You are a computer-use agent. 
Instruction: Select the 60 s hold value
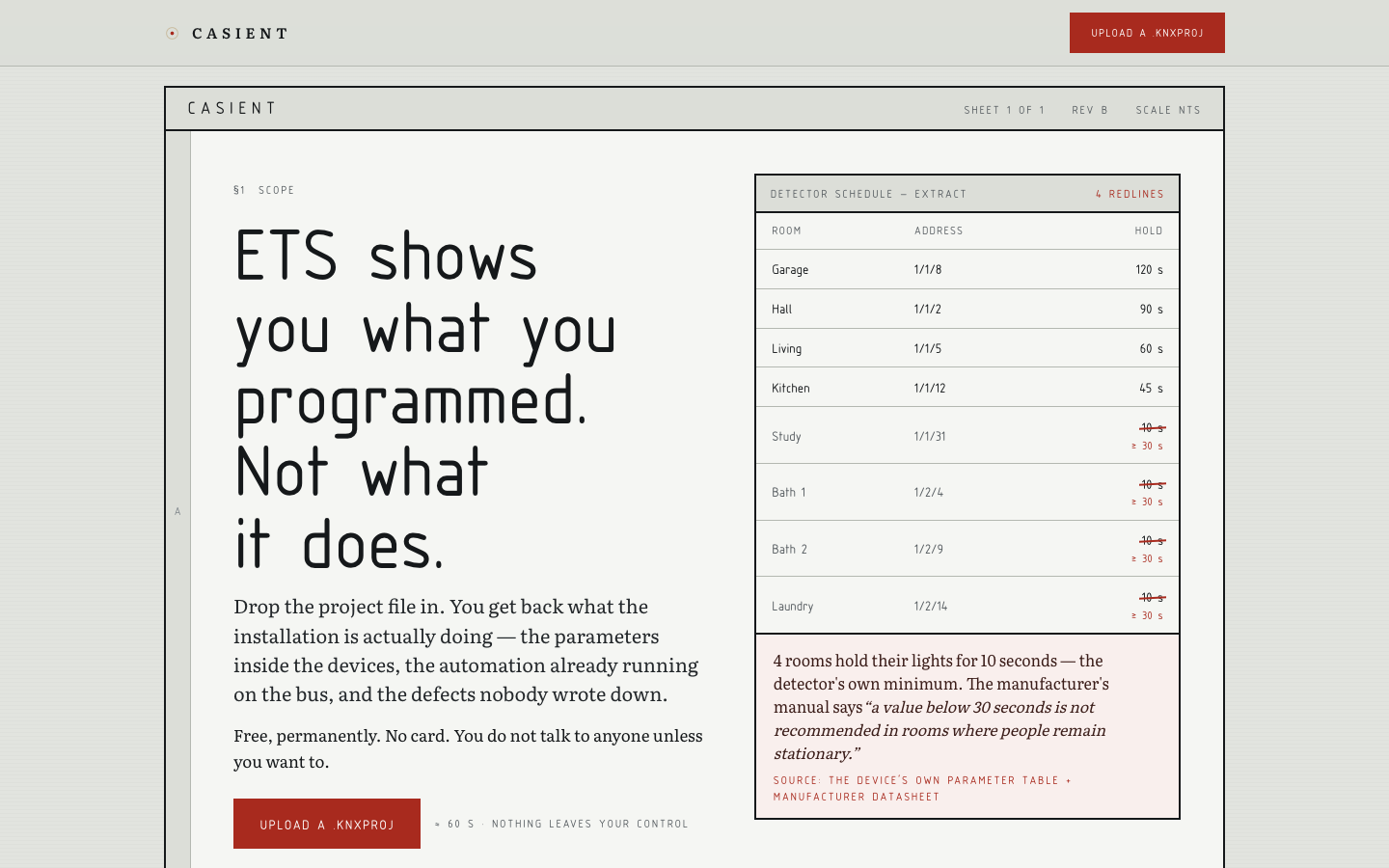click(x=1152, y=349)
